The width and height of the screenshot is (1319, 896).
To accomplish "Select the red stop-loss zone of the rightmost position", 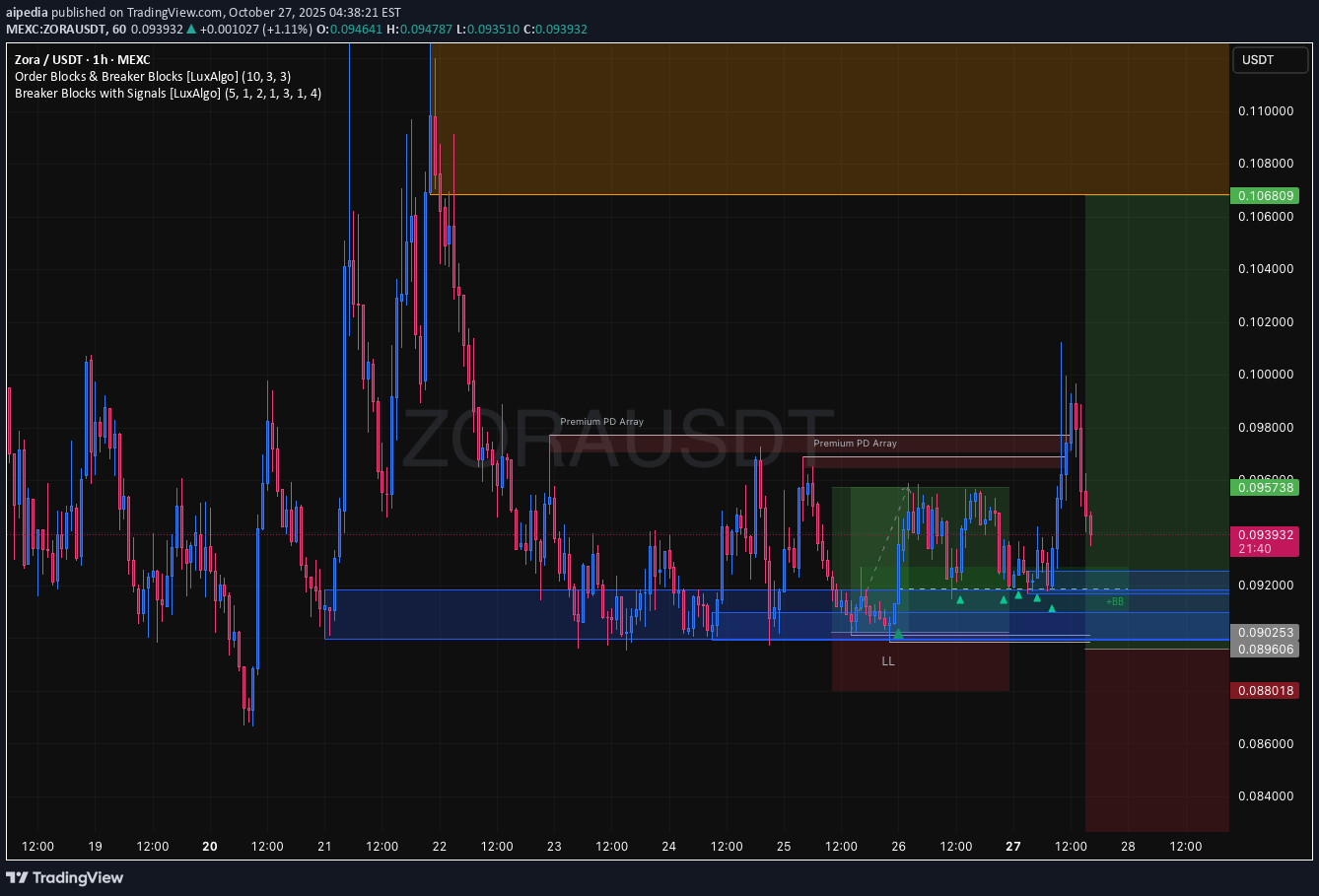I will point(1156,739).
